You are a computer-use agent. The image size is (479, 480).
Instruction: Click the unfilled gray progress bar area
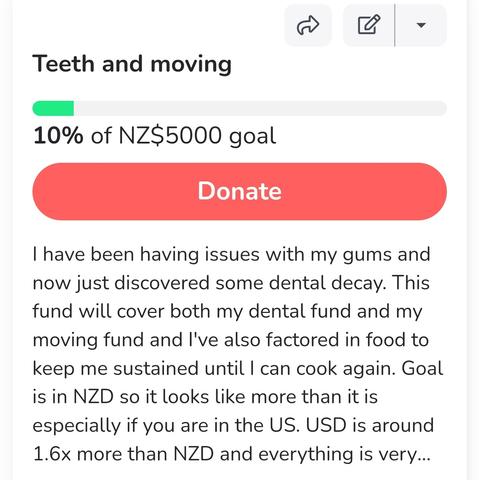click(260, 108)
